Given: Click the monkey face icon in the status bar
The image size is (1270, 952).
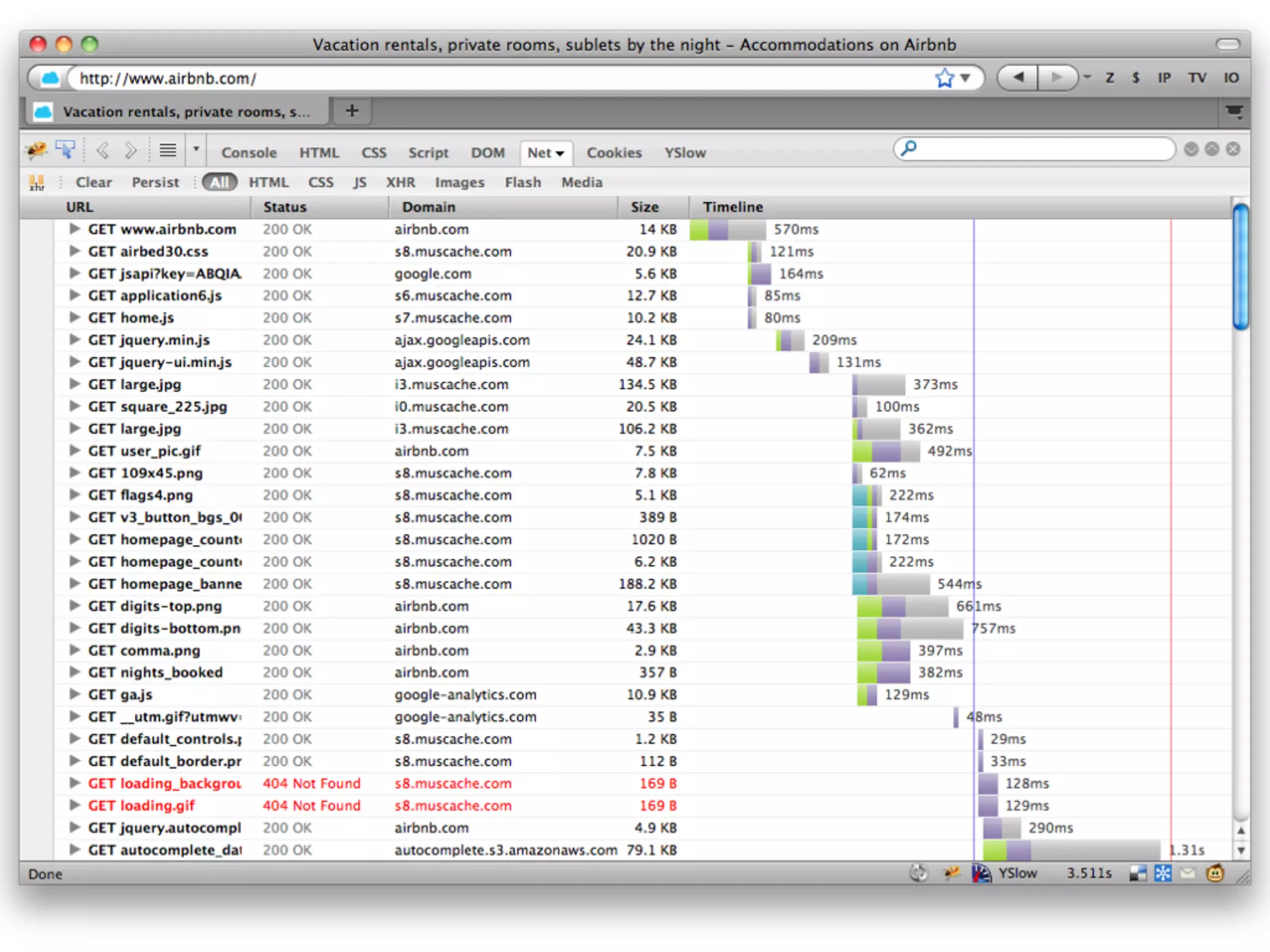Looking at the screenshot, I should click(x=1215, y=873).
